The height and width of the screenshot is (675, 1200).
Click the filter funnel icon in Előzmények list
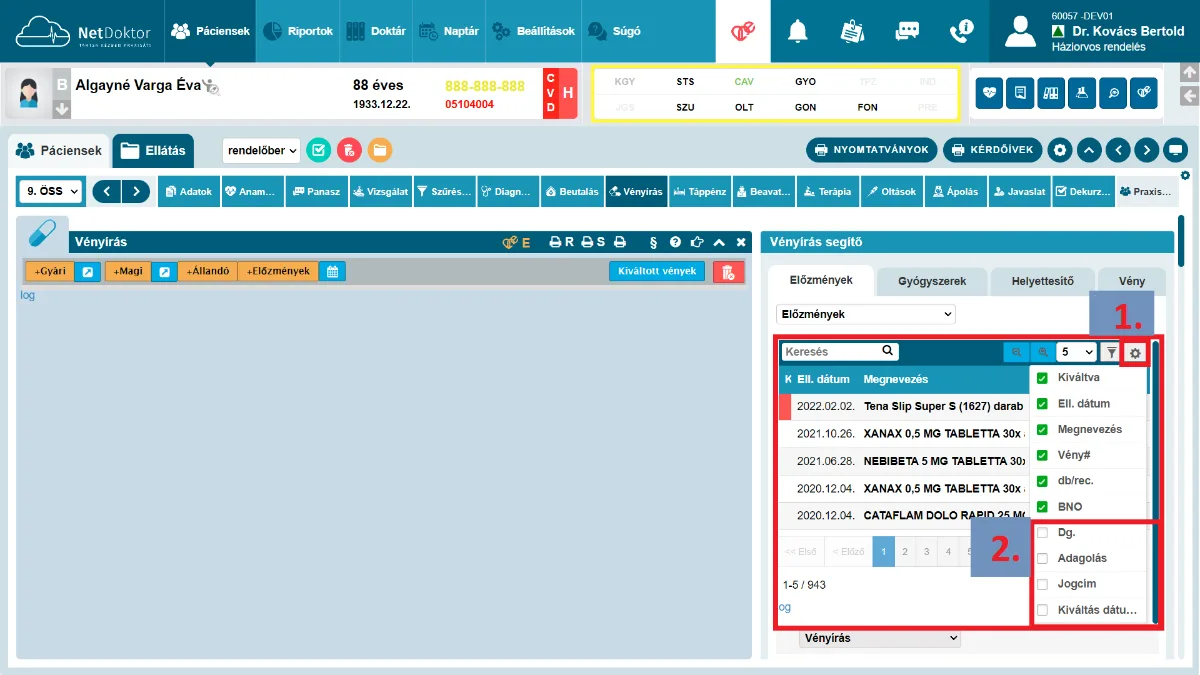[1111, 352]
